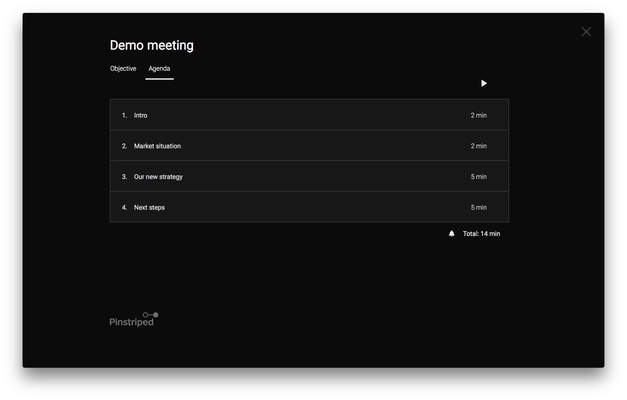
Task: Open the Intro agenda item
Action: pos(141,116)
